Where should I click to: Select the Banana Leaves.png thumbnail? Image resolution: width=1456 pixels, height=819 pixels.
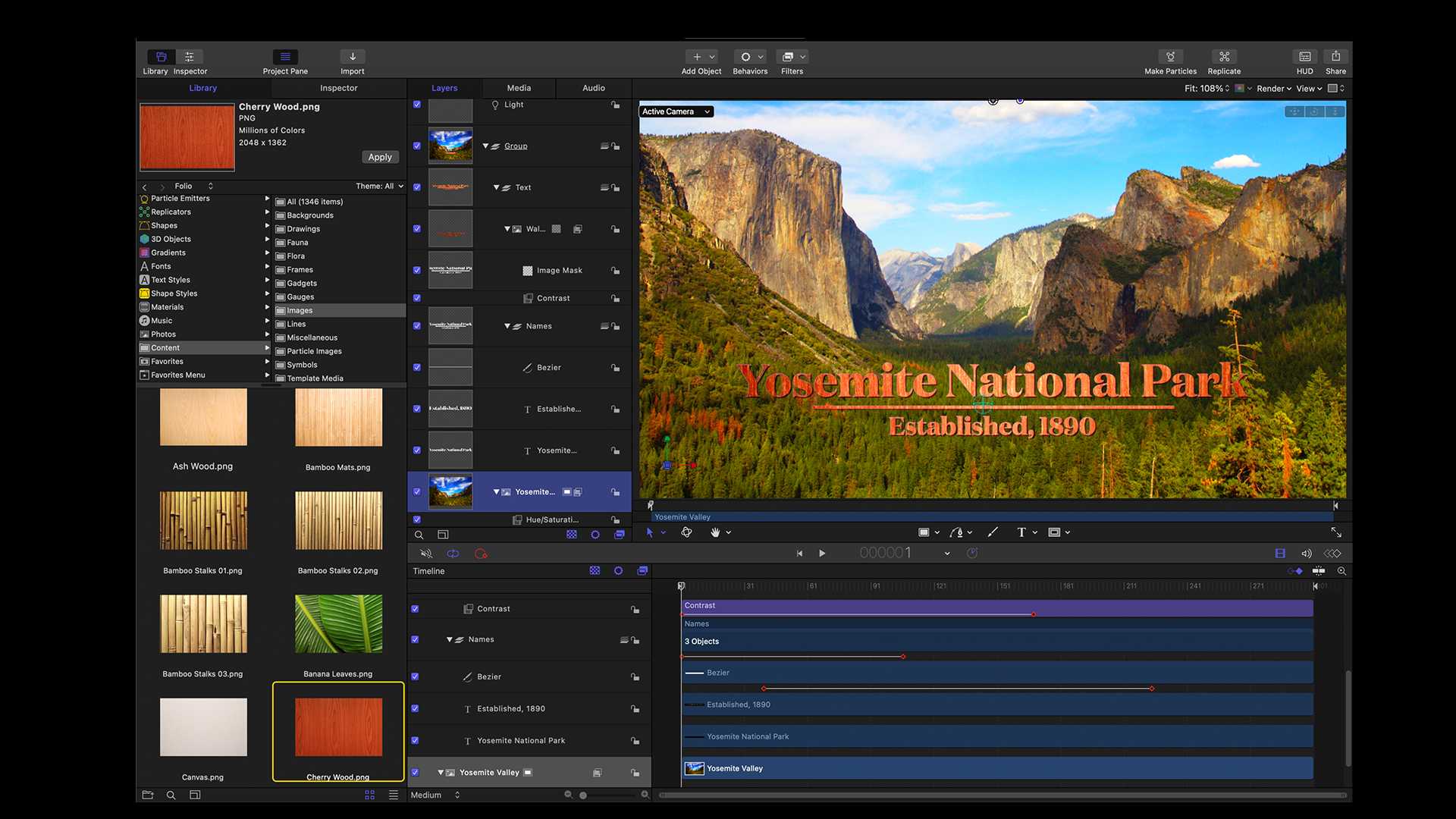[x=338, y=624]
